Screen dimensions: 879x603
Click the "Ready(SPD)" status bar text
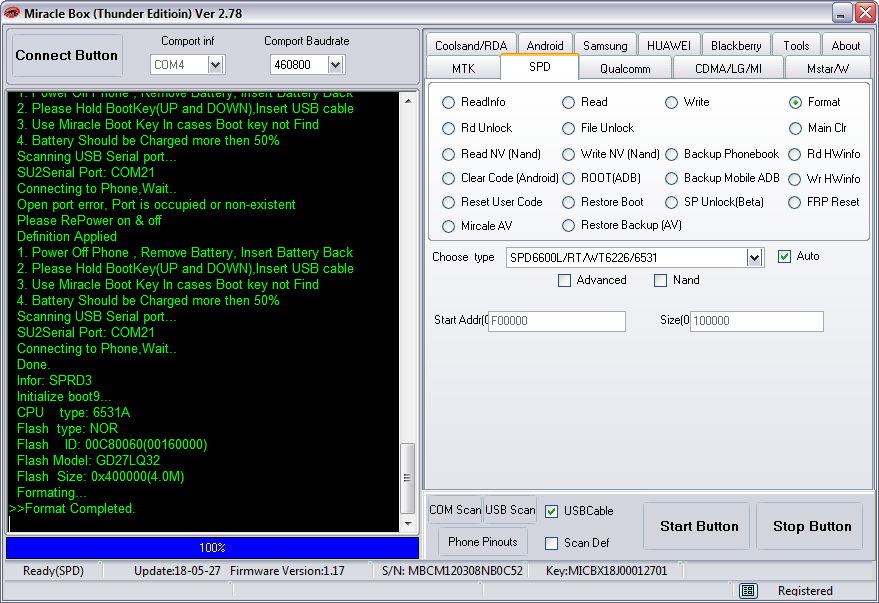point(53,571)
